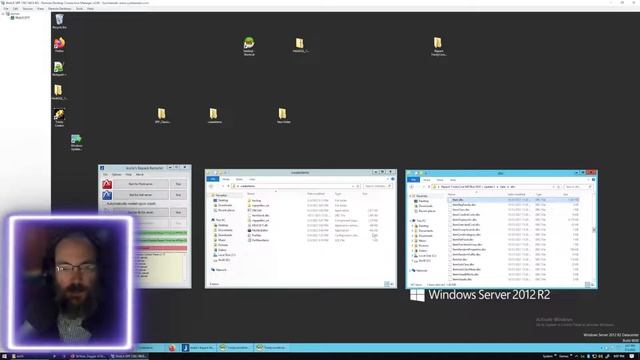
Task: Select Recent places in active Explorer sidebar
Action: (427, 211)
